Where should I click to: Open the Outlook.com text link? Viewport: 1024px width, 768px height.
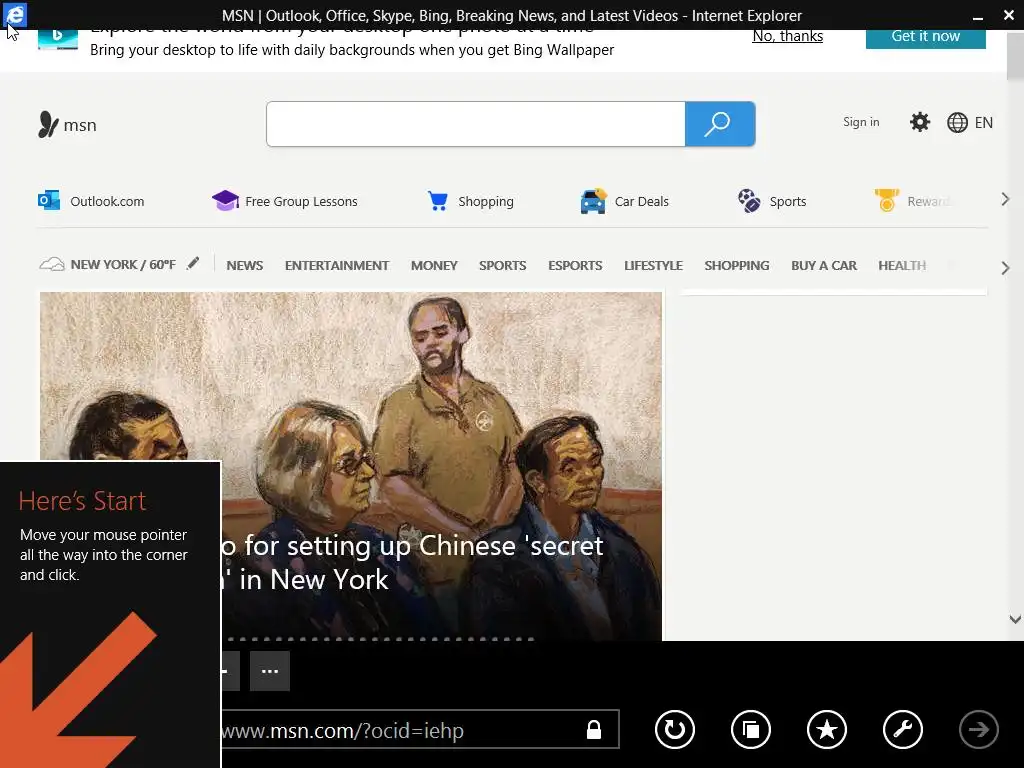[x=107, y=201]
